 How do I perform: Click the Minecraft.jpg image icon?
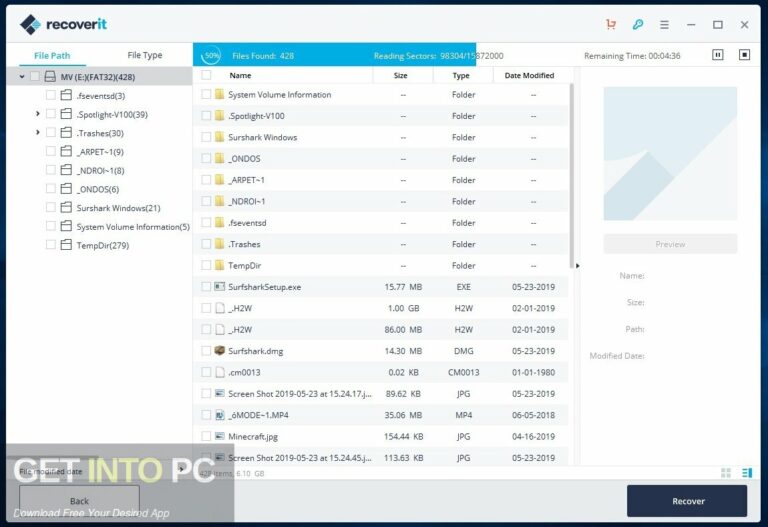tap(220, 436)
